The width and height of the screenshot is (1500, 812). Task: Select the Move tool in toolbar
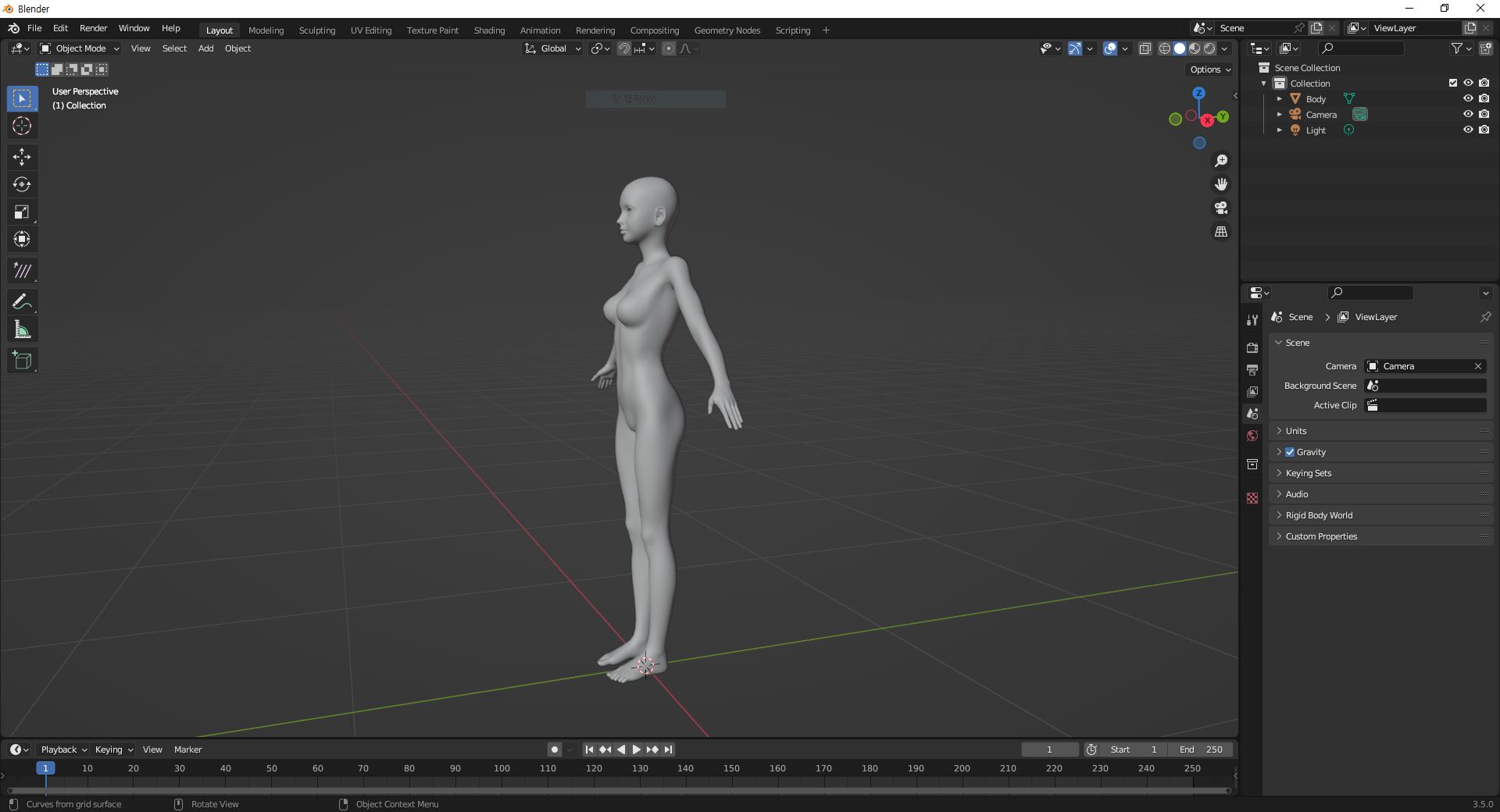point(22,157)
